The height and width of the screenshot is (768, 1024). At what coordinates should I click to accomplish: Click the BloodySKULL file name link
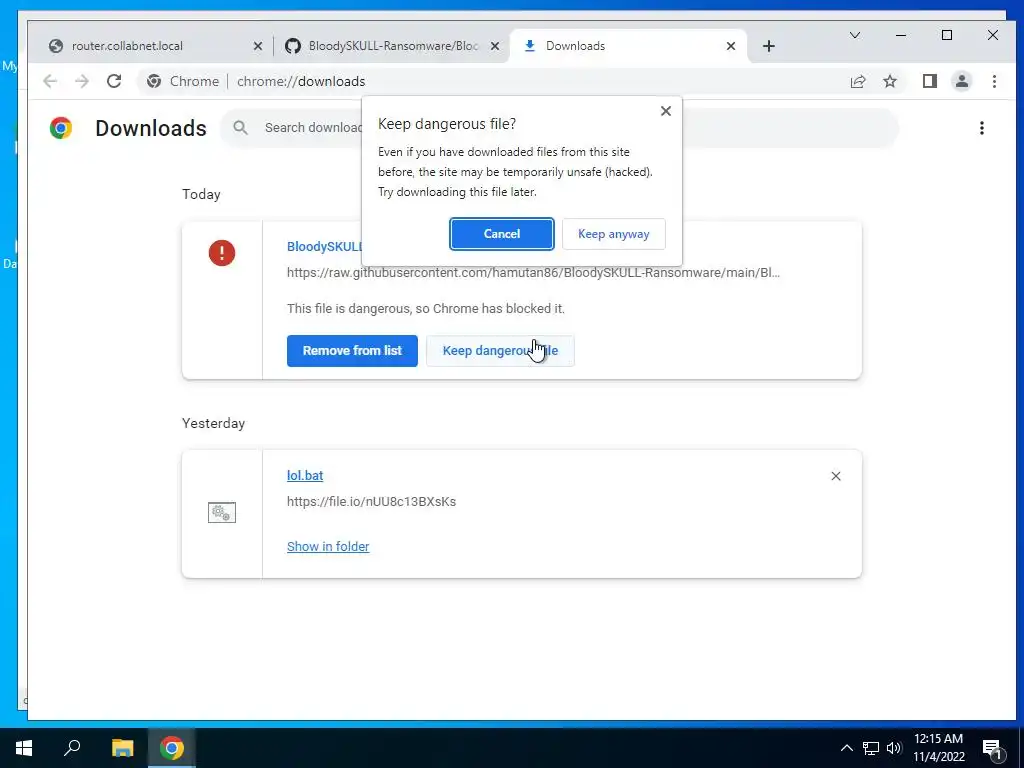(x=324, y=246)
